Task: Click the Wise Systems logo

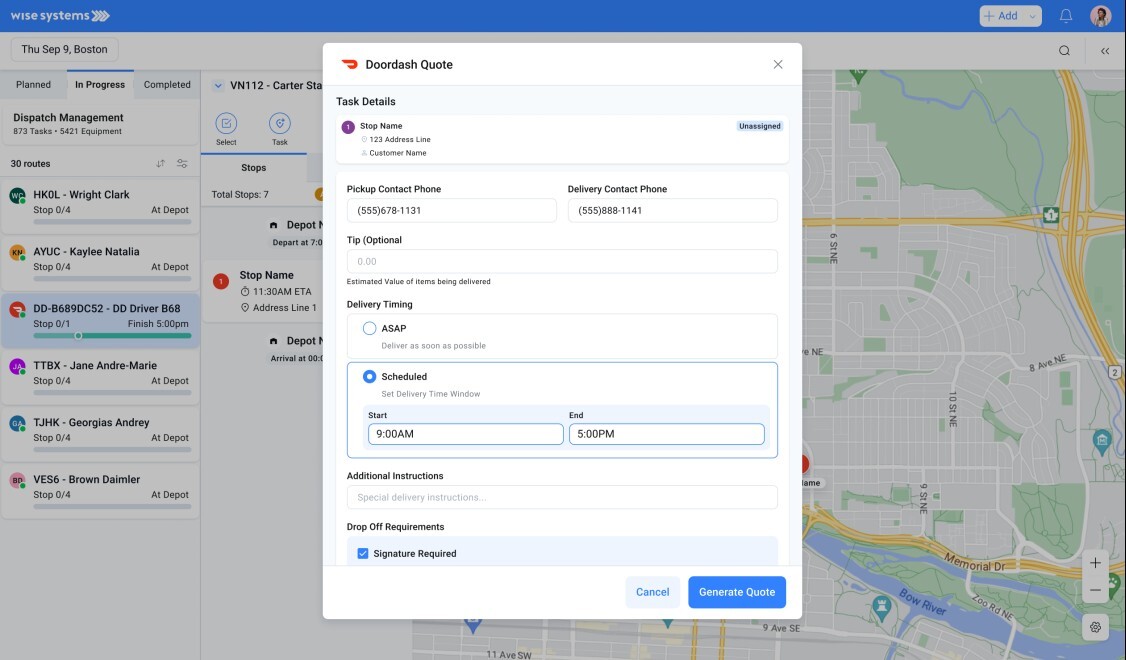Action: click(60, 16)
